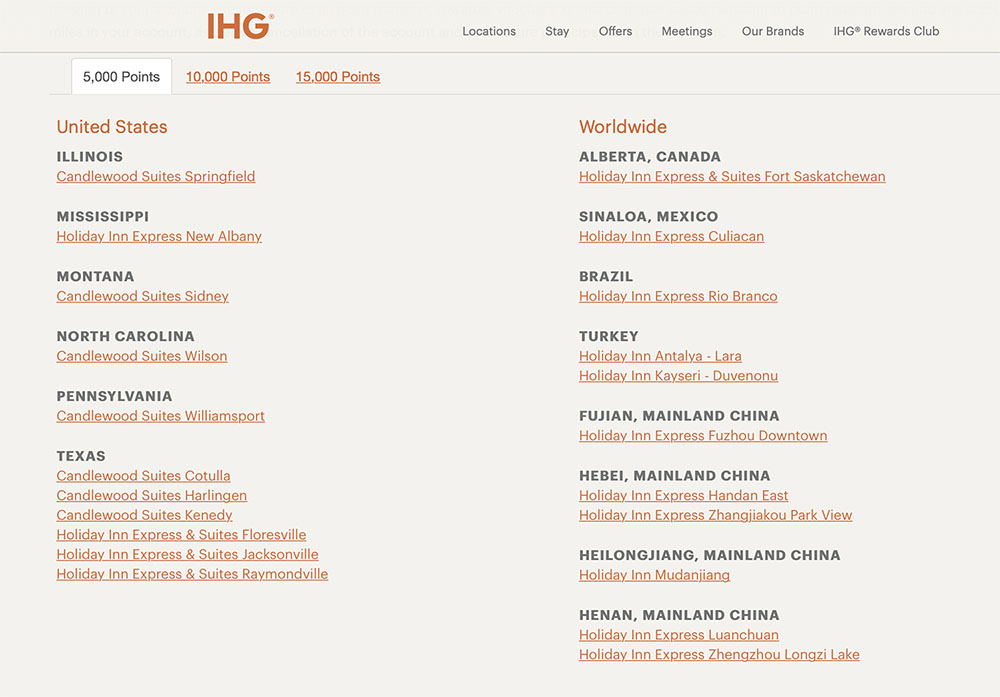
Task: Open Holiday Inn Express Fort Saskatchewan link
Action: (732, 177)
